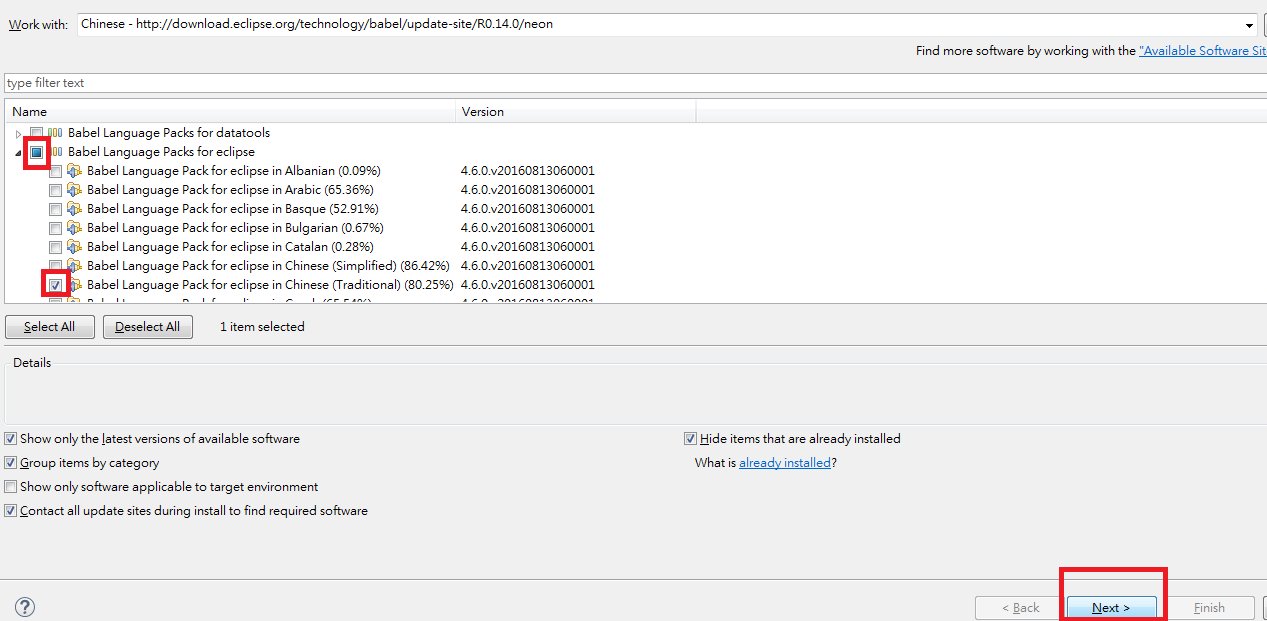Toggle Group items by category checkbox

11,463
